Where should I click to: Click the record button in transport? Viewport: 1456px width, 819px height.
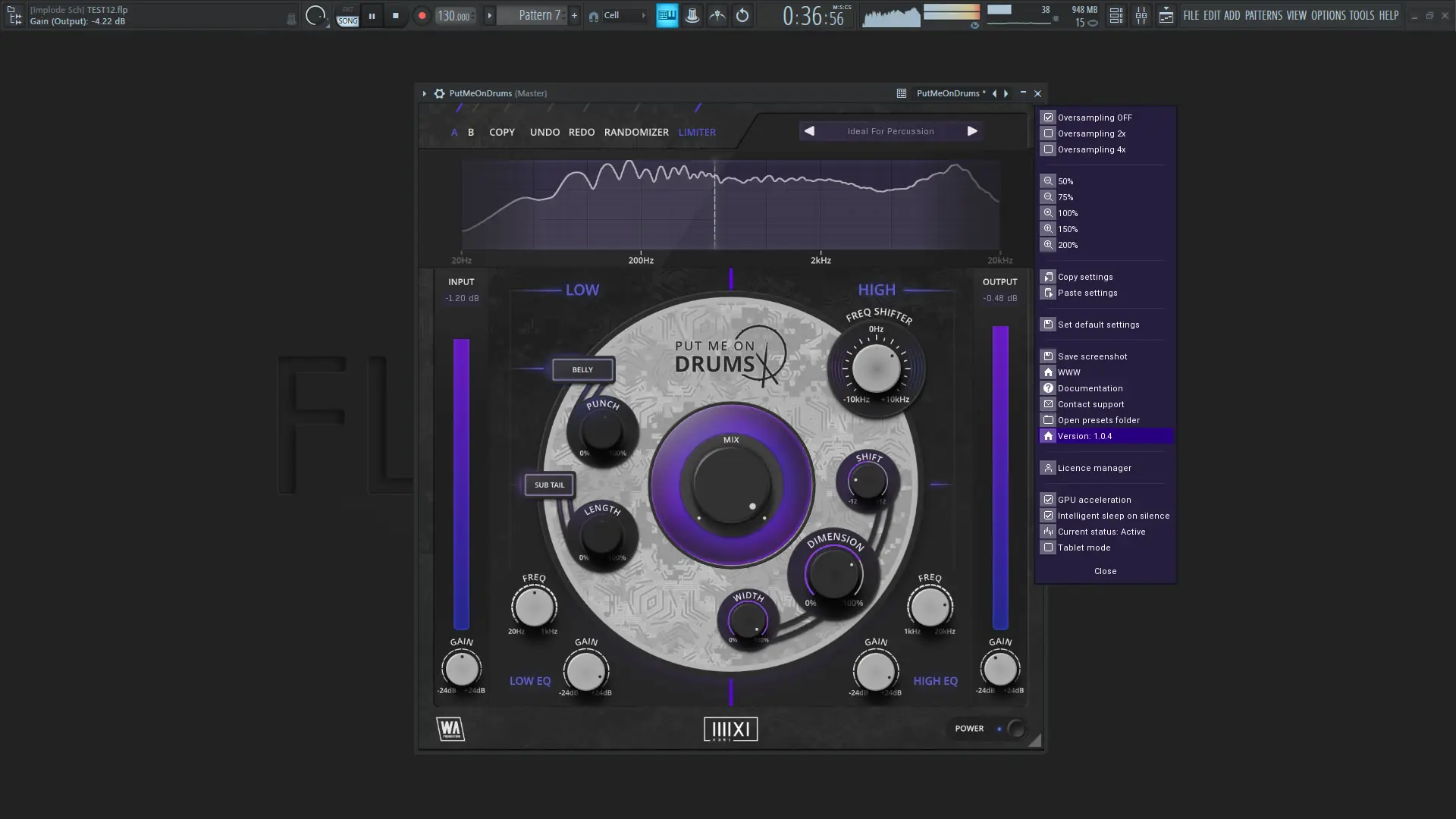(422, 16)
